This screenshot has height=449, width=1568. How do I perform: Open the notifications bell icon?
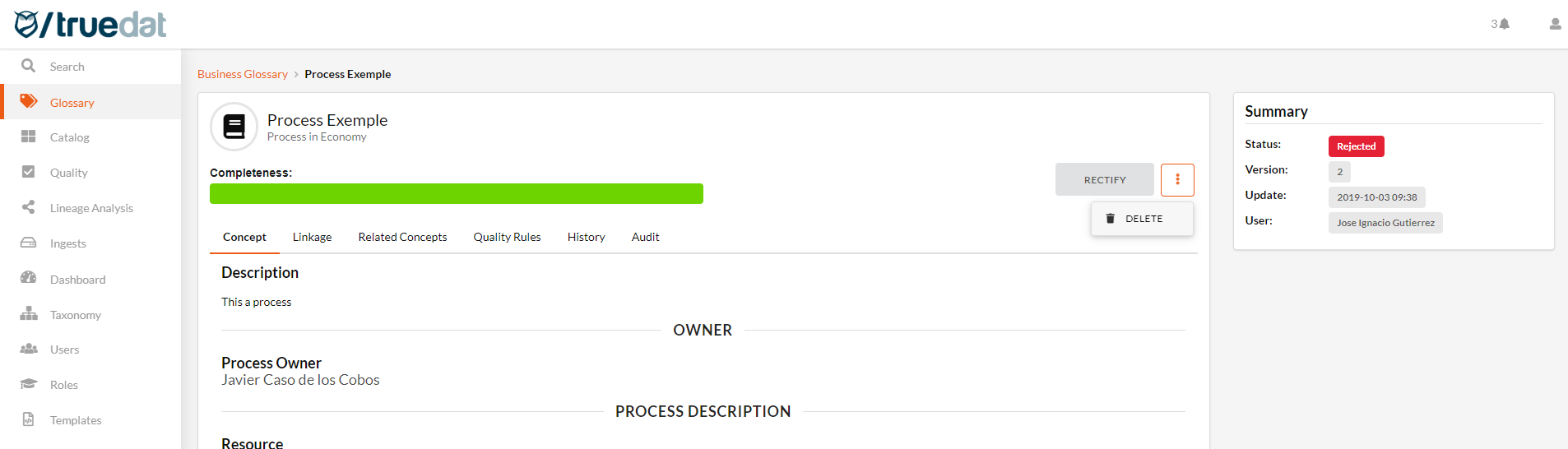click(x=1504, y=24)
